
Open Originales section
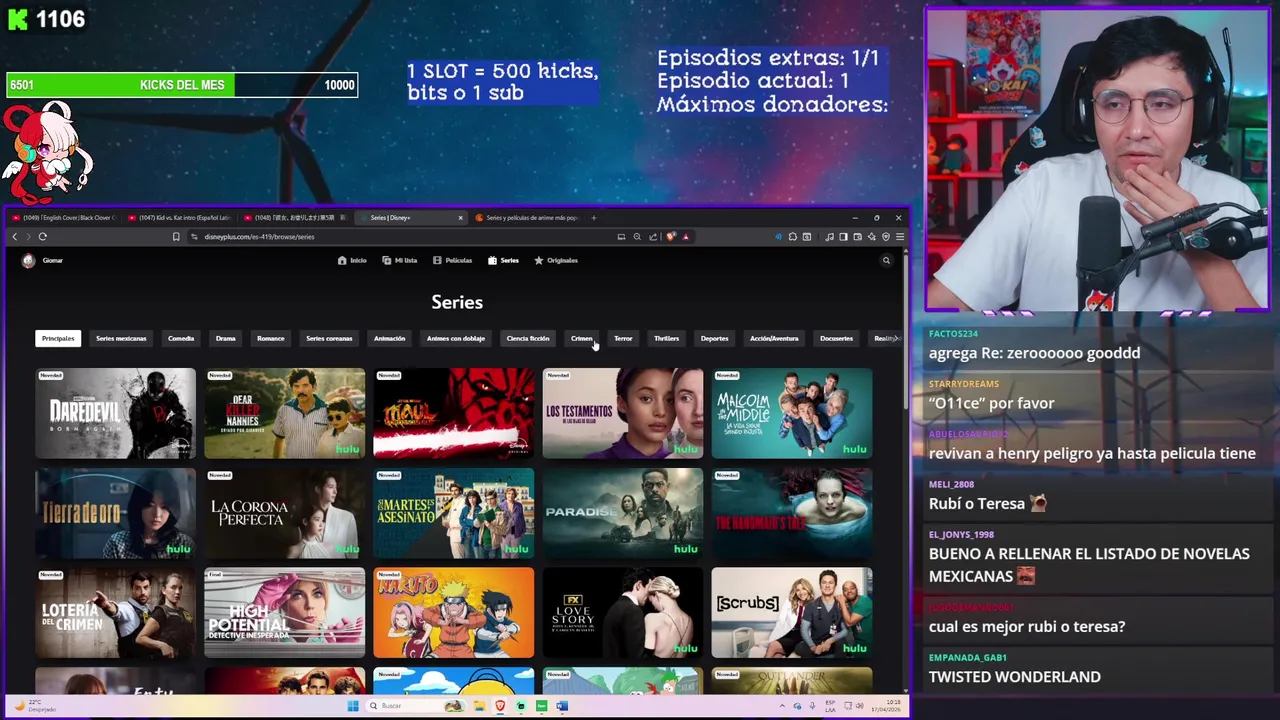point(556,261)
